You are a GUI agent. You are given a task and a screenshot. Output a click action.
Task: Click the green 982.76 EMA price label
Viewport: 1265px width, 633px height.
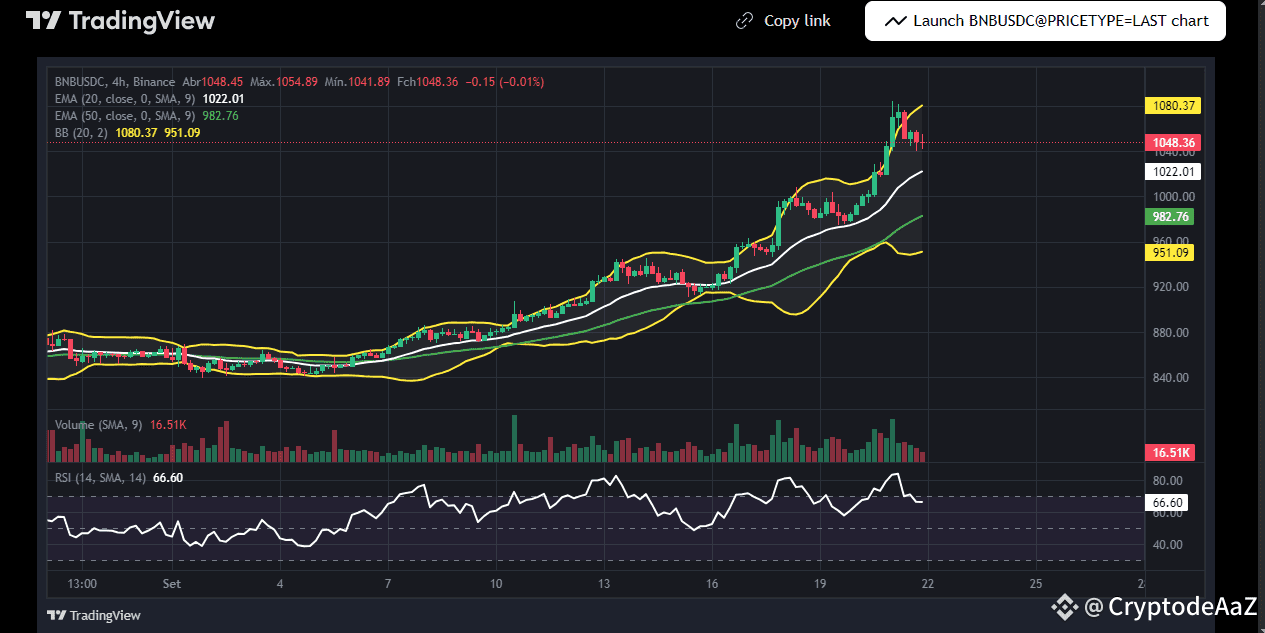[x=1170, y=217]
